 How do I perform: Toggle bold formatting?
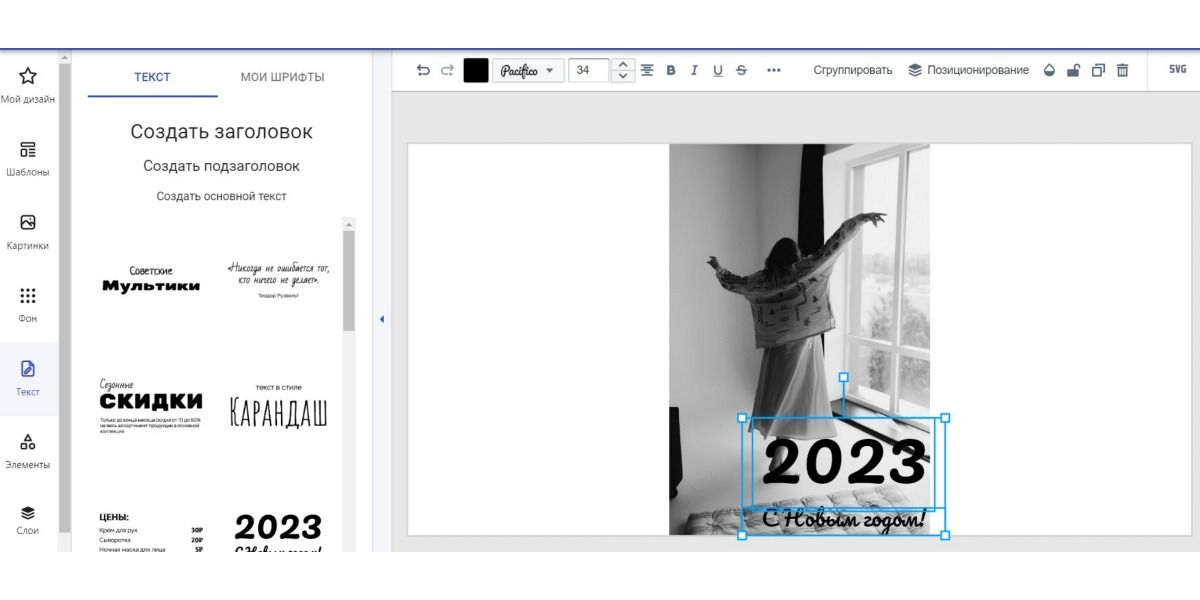[671, 70]
